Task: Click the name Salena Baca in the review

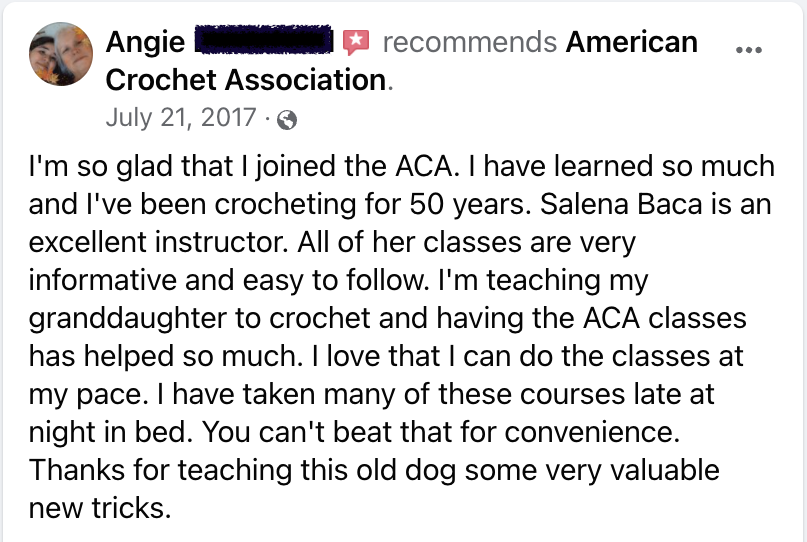Action: pos(621,204)
